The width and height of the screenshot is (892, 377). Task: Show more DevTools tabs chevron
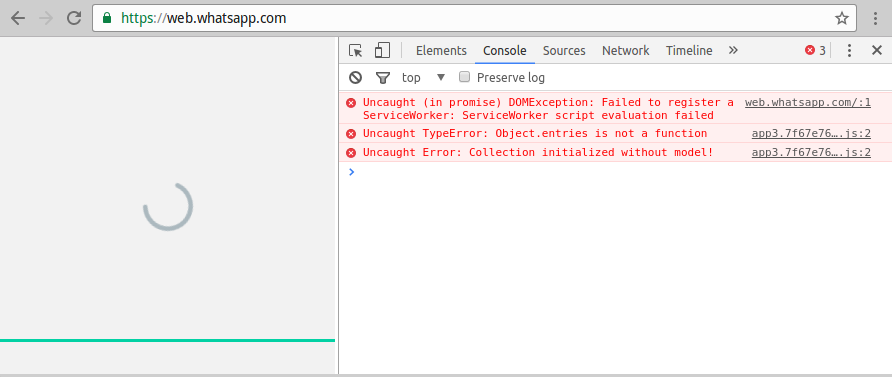click(733, 51)
